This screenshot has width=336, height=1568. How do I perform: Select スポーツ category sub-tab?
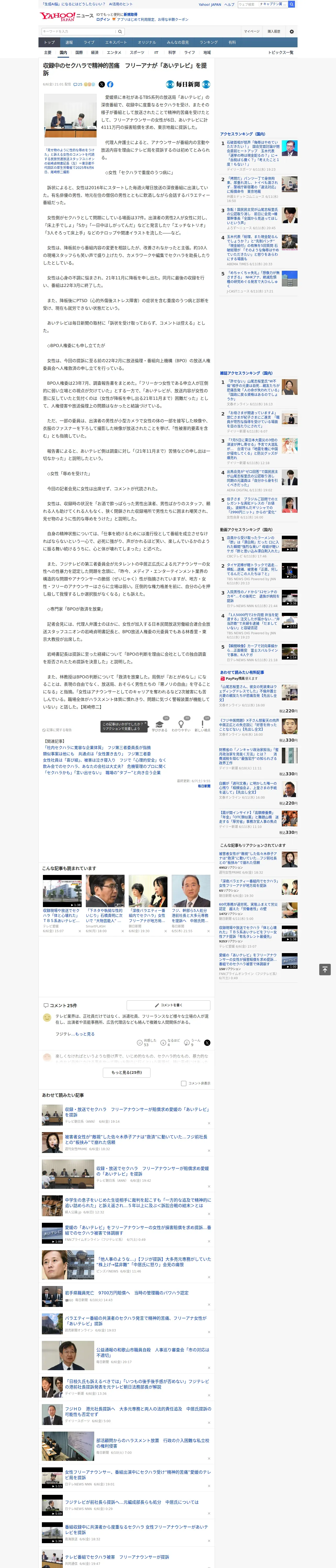[137, 52]
